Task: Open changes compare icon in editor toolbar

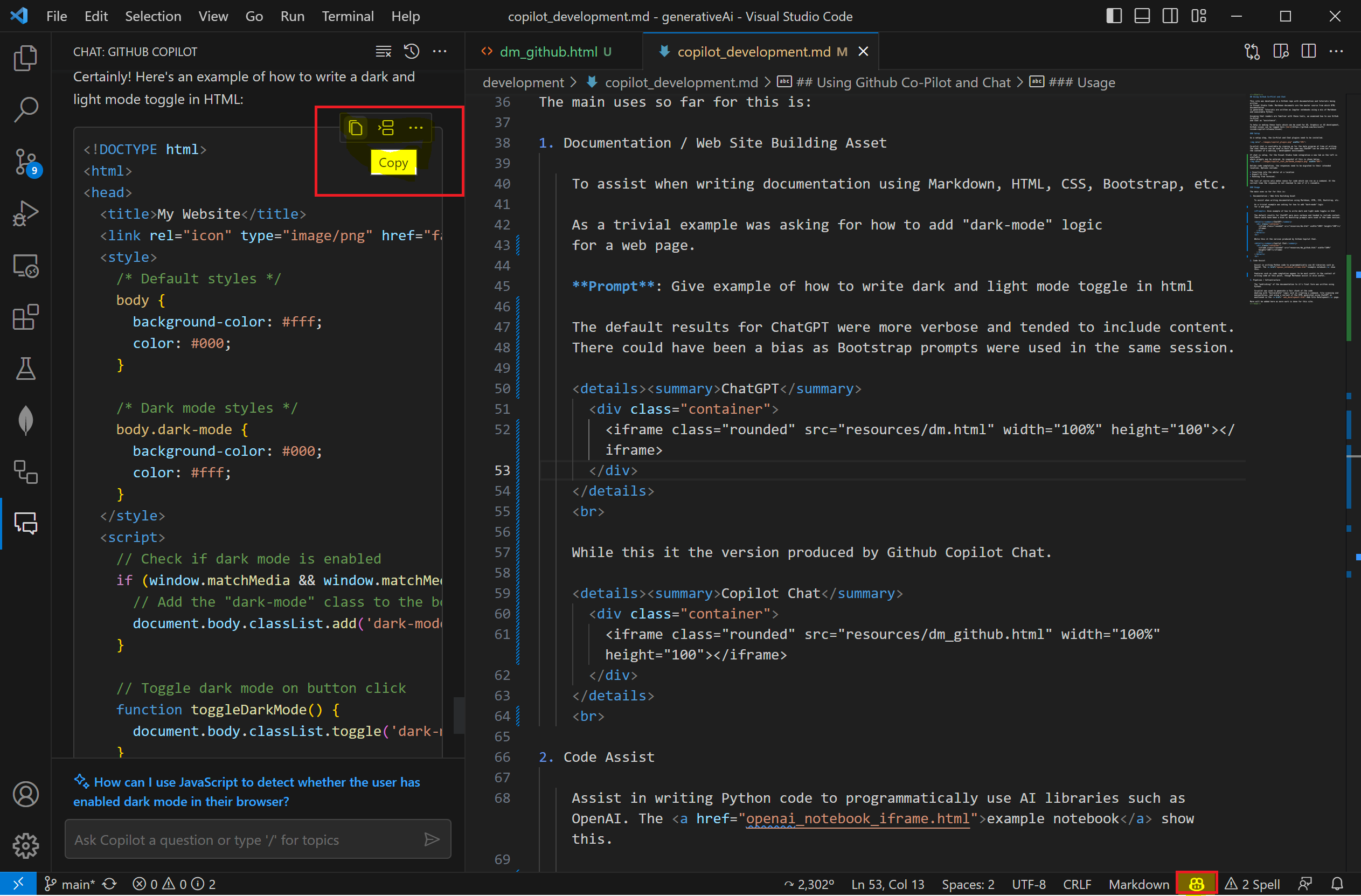Action: [1252, 52]
